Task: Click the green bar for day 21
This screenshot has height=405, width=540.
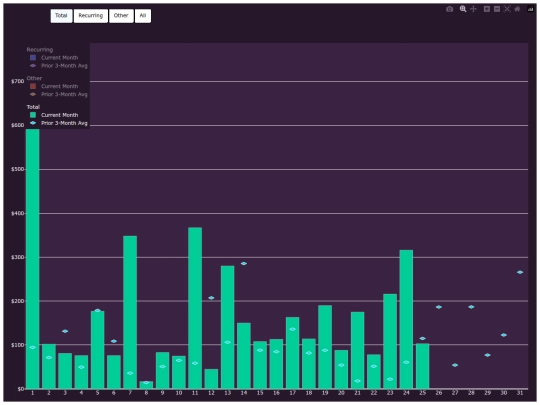Action: [x=357, y=350]
